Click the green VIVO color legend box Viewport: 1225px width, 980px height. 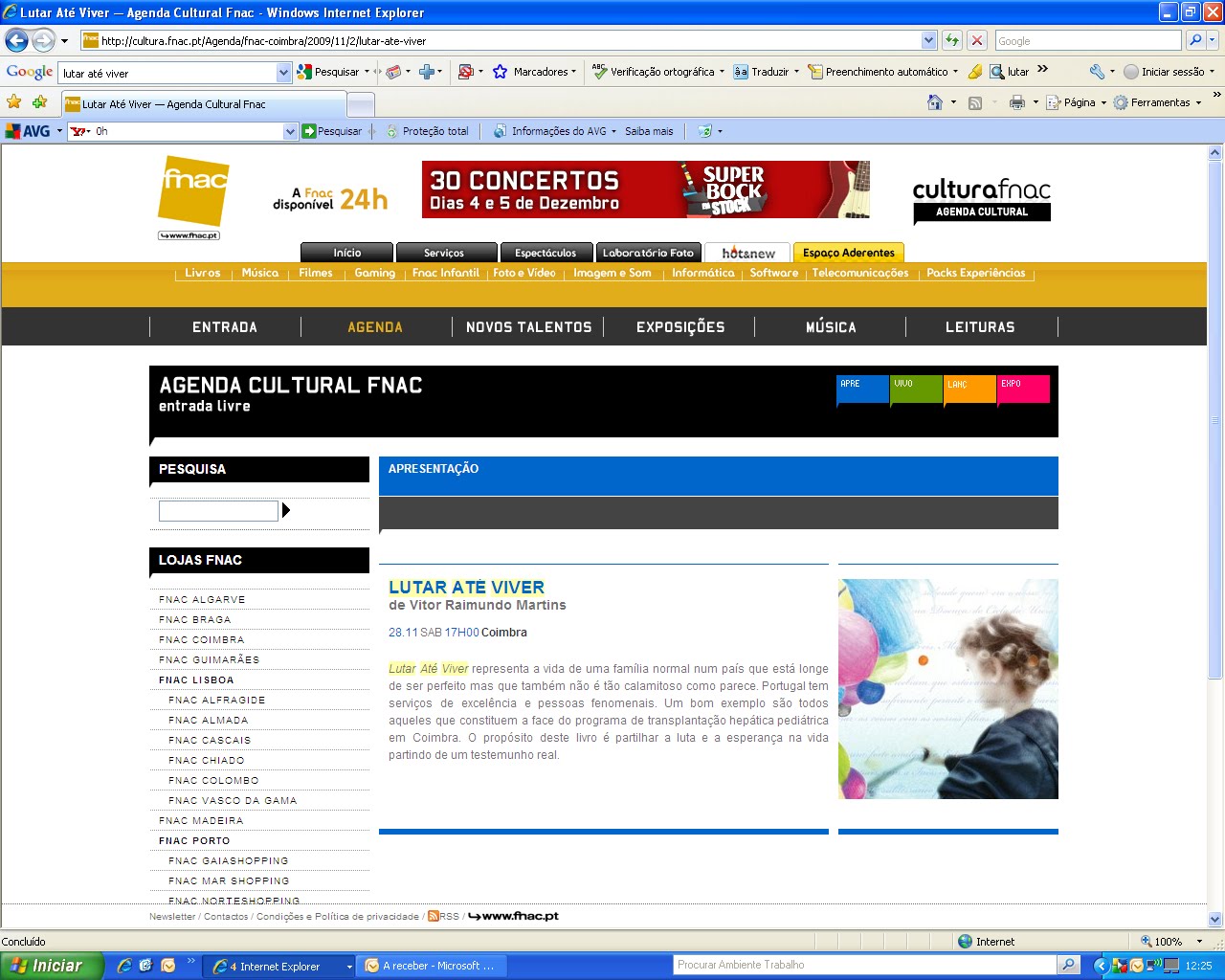click(916, 390)
